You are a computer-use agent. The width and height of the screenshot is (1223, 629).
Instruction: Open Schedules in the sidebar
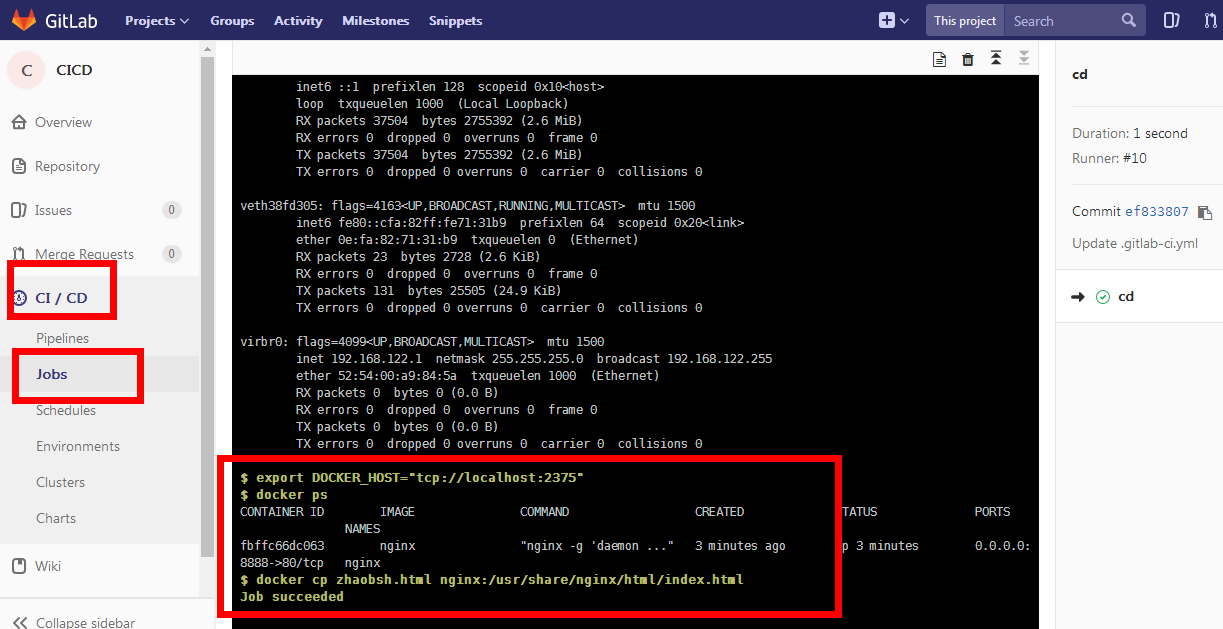pyautogui.click(x=66, y=410)
